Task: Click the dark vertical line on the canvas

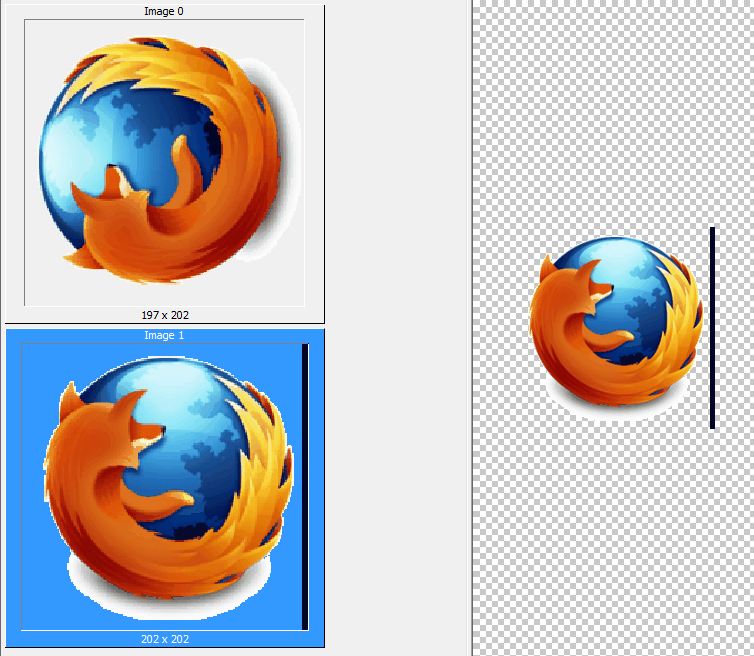Action: [x=713, y=328]
